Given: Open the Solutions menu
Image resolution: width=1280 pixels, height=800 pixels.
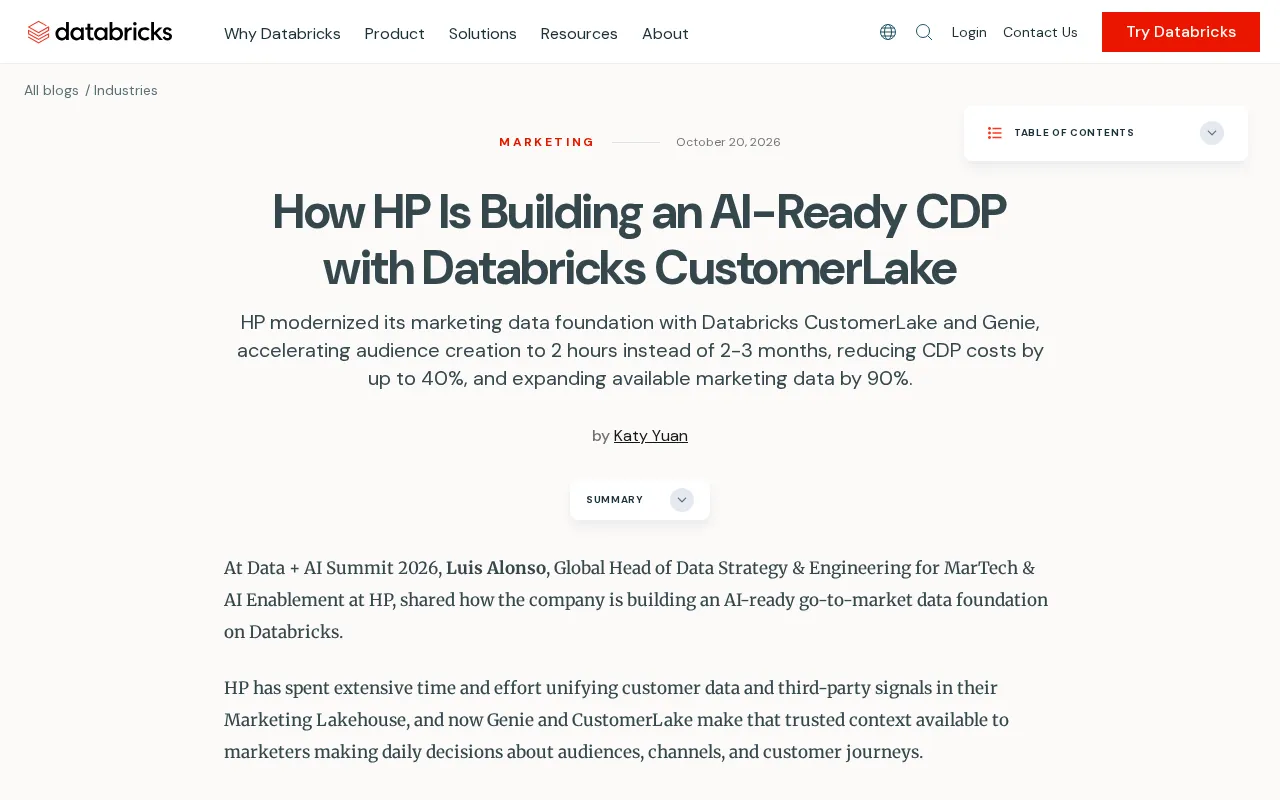Looking at the screenshot, I should 483,34.
